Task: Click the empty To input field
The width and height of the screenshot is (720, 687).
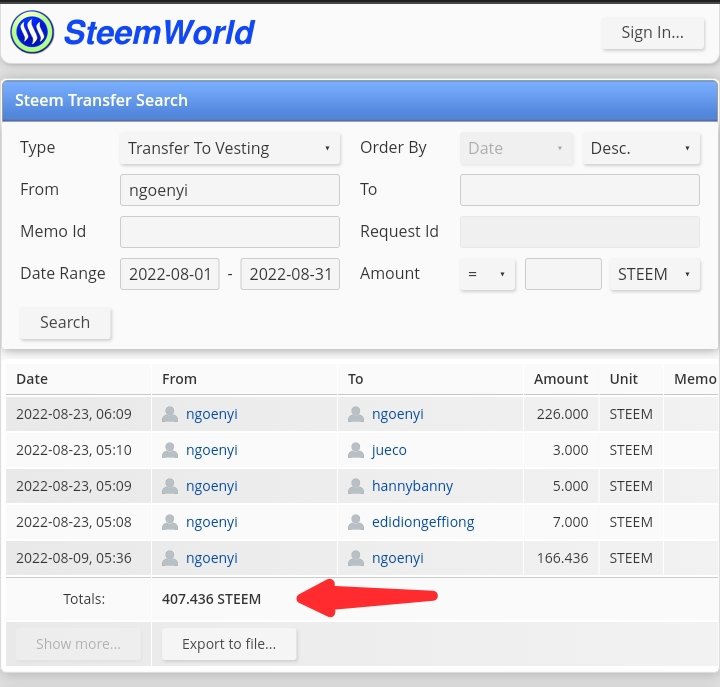Action: click(580, 190)
